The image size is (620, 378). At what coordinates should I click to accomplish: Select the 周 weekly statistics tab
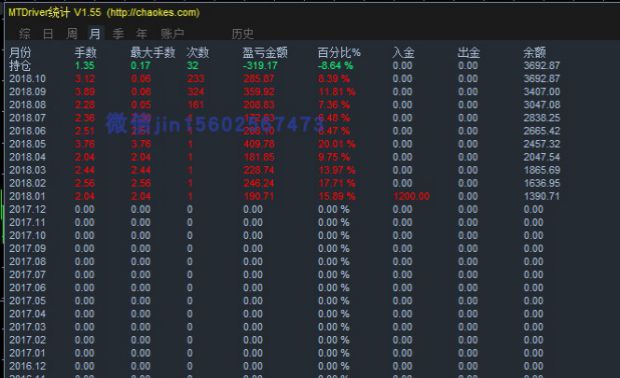[72, 34]
